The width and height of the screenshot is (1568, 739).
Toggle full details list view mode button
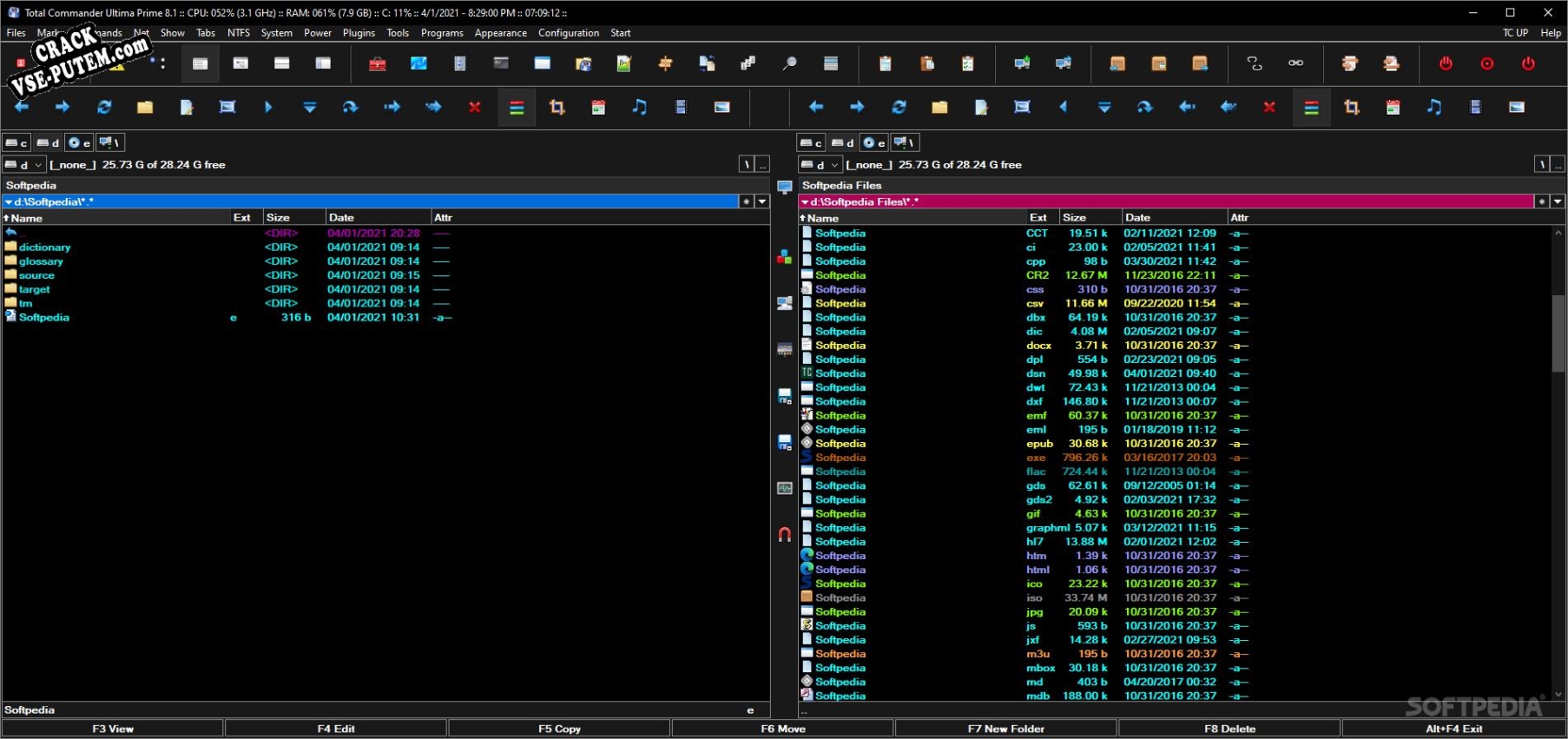(200, 63)
